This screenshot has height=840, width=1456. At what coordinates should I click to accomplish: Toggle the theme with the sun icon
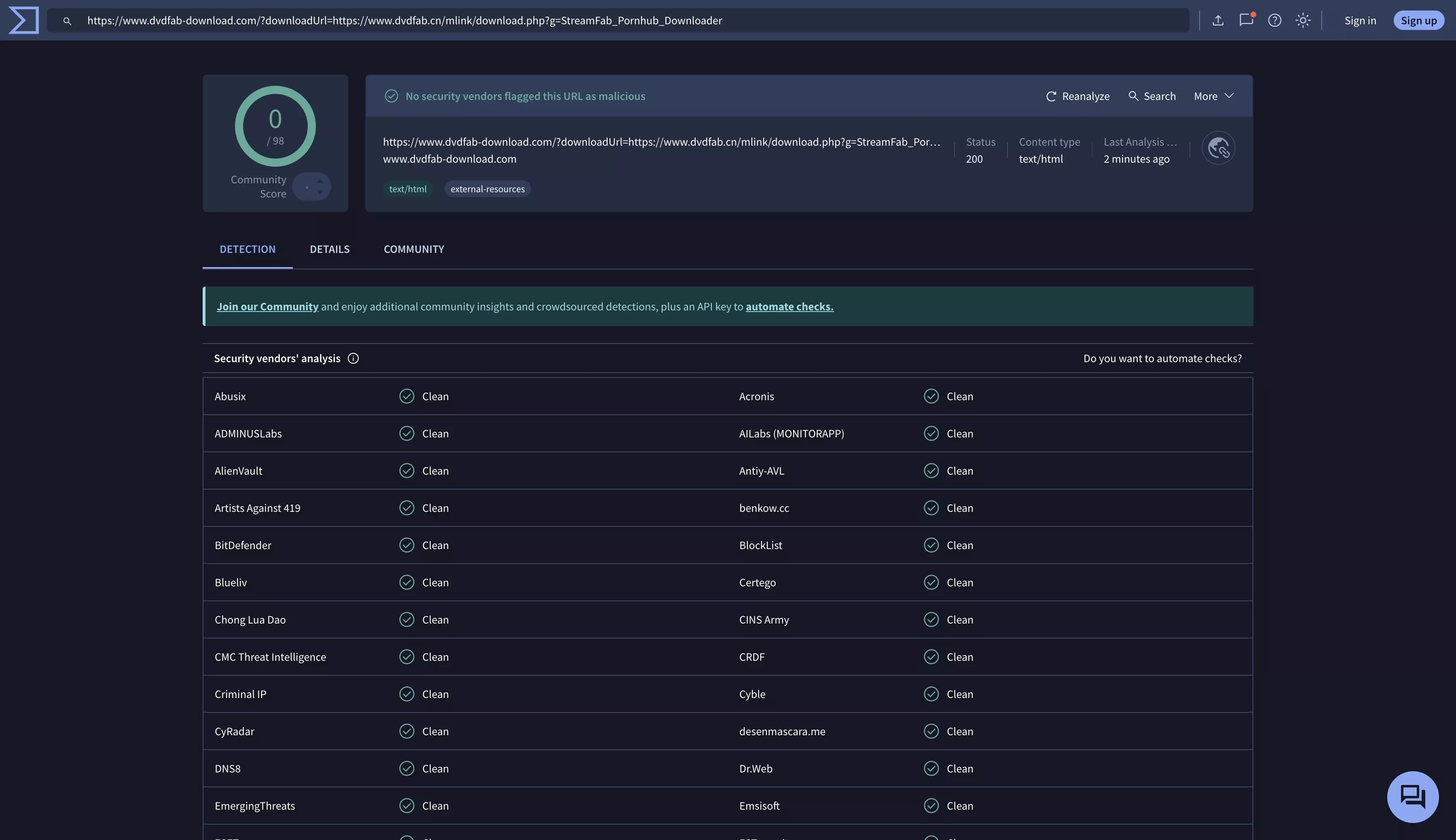tap(1303, 20)
